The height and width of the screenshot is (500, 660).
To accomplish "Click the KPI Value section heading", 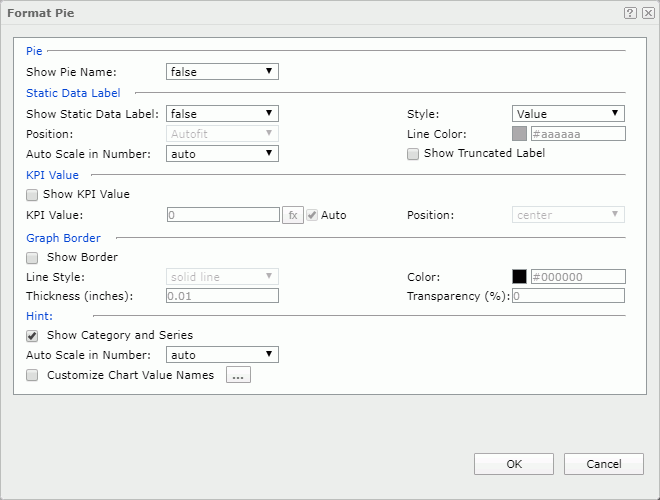I will [x=53, y=175].
